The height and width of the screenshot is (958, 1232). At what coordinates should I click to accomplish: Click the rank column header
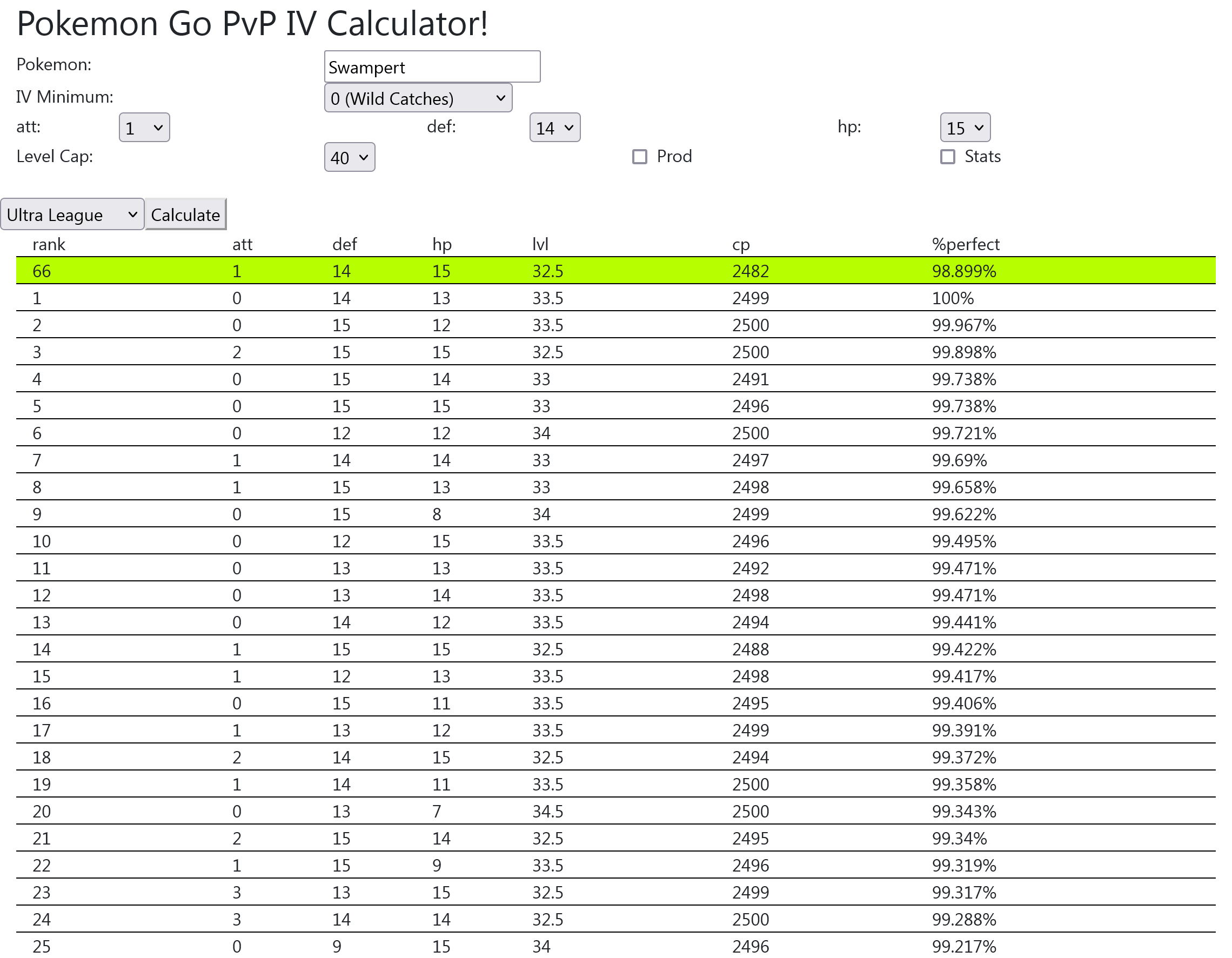[x=49, y=244]
